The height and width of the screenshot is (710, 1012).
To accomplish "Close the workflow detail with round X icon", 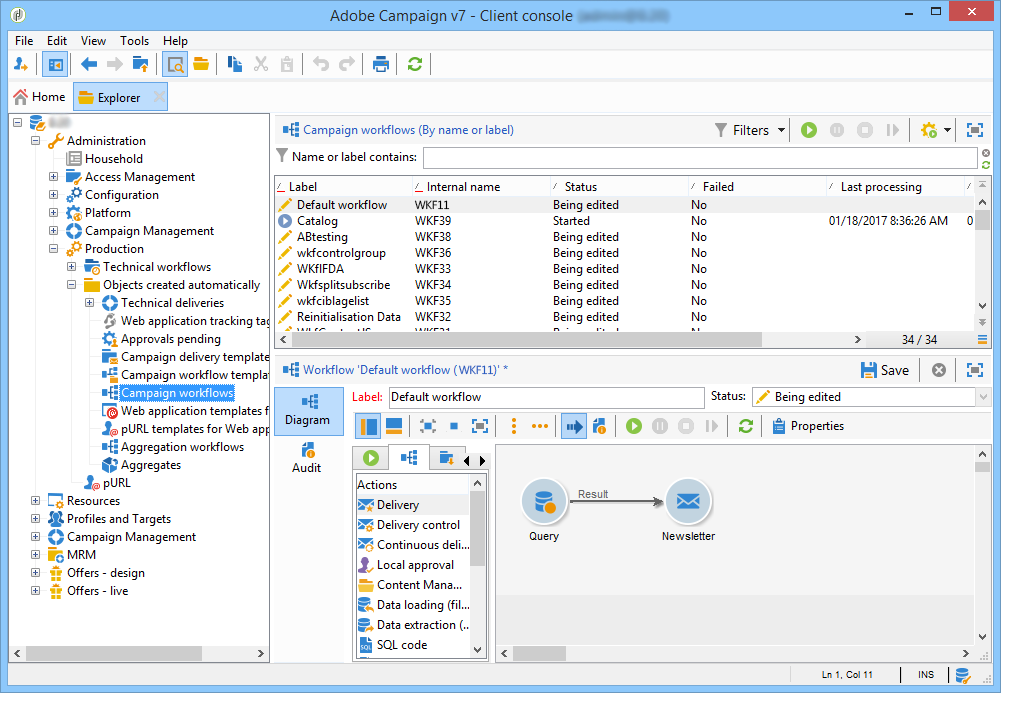I will [x=939, y=370].
